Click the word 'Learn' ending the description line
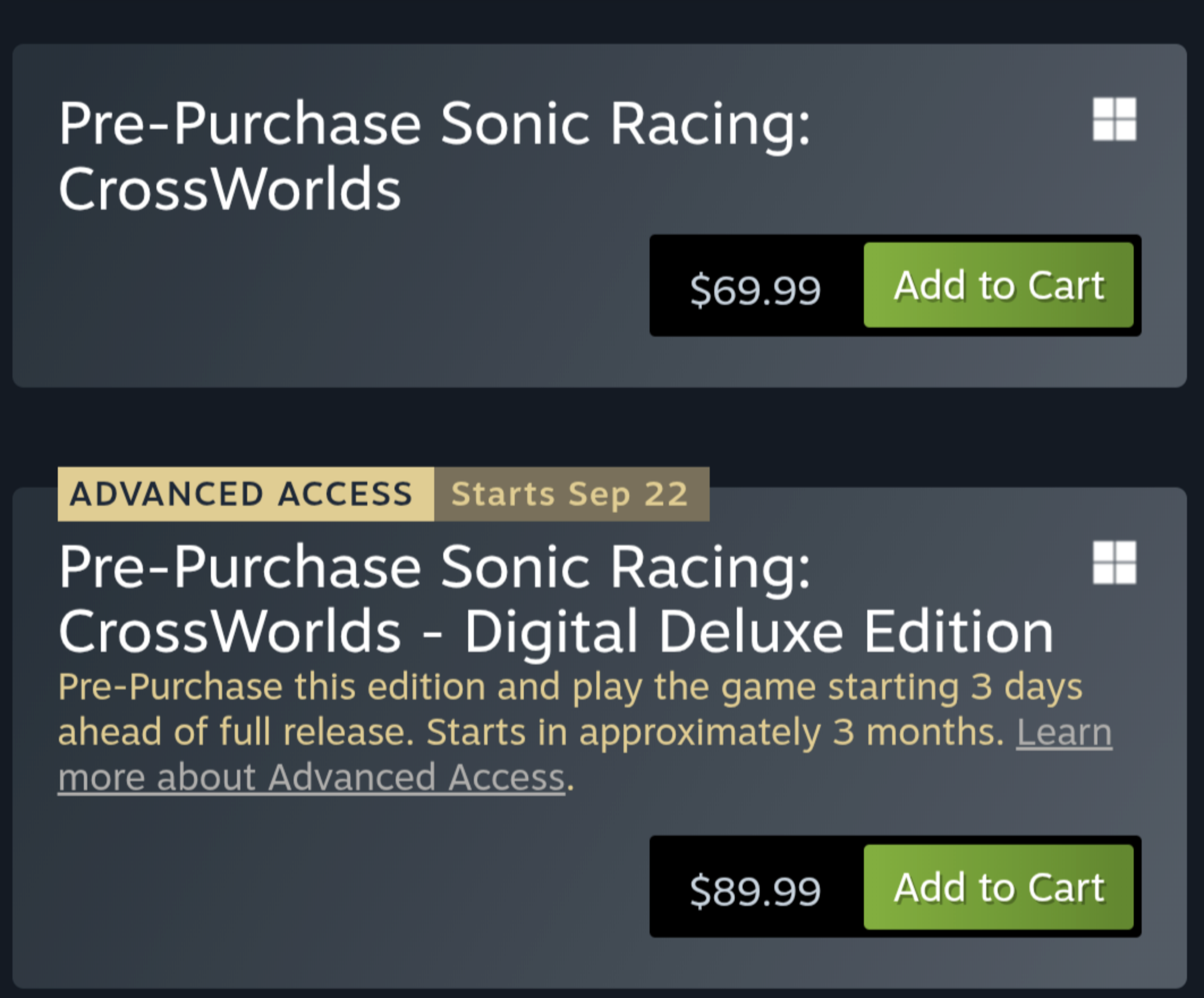 click(x=1064, y=733)
